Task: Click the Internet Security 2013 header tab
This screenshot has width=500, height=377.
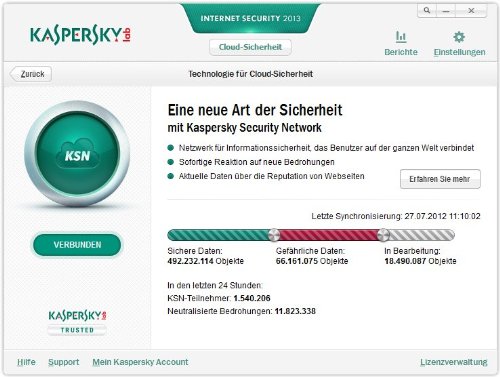Action: 250,18
